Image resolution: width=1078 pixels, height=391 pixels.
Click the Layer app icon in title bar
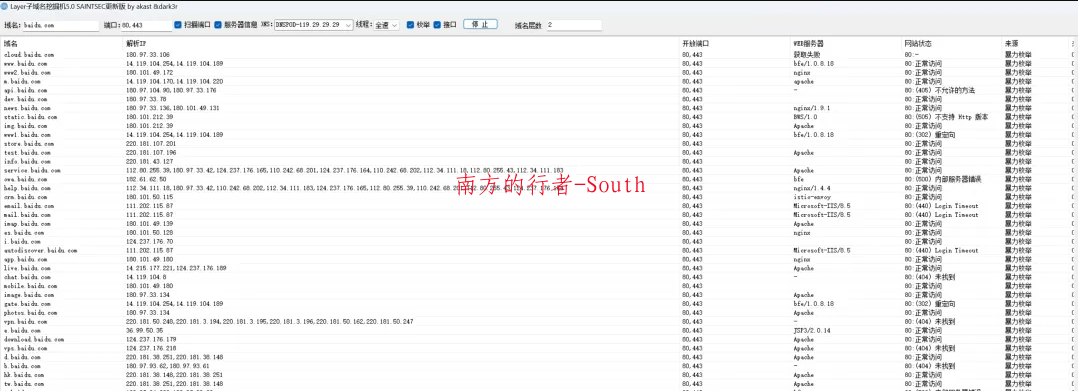click(x=4, y=6)
